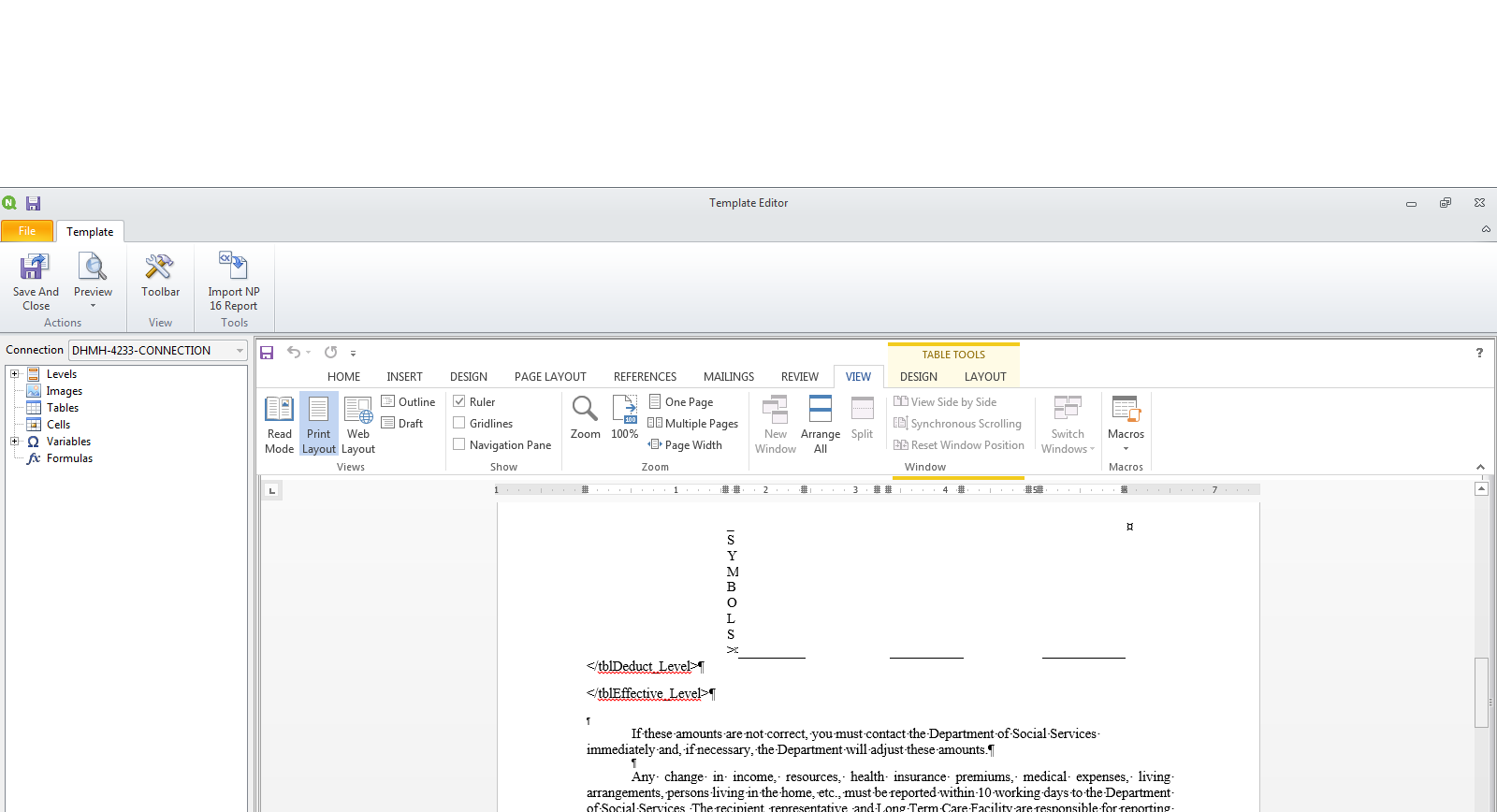Switch to Draft view

pos(402,424)
